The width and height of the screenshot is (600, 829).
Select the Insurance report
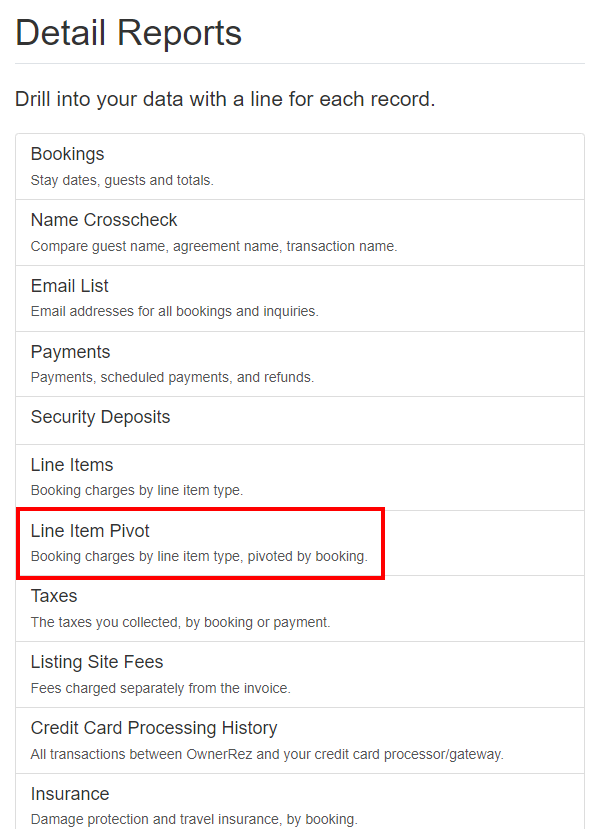pyautogui.click(x=70, y=794)
